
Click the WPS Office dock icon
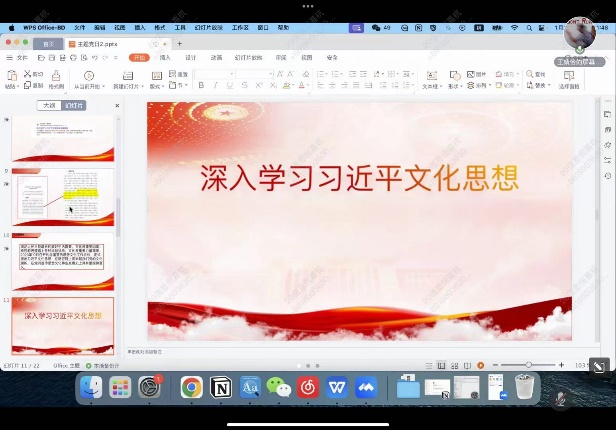337,387
